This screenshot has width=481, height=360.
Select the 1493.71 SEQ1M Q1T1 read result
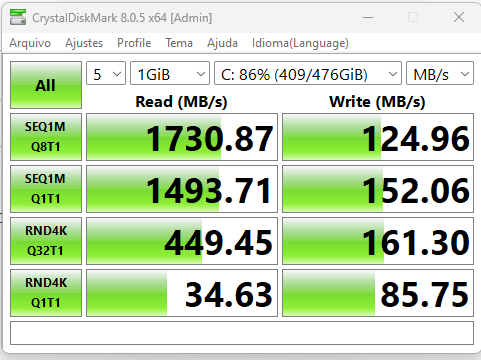point(182,189)
